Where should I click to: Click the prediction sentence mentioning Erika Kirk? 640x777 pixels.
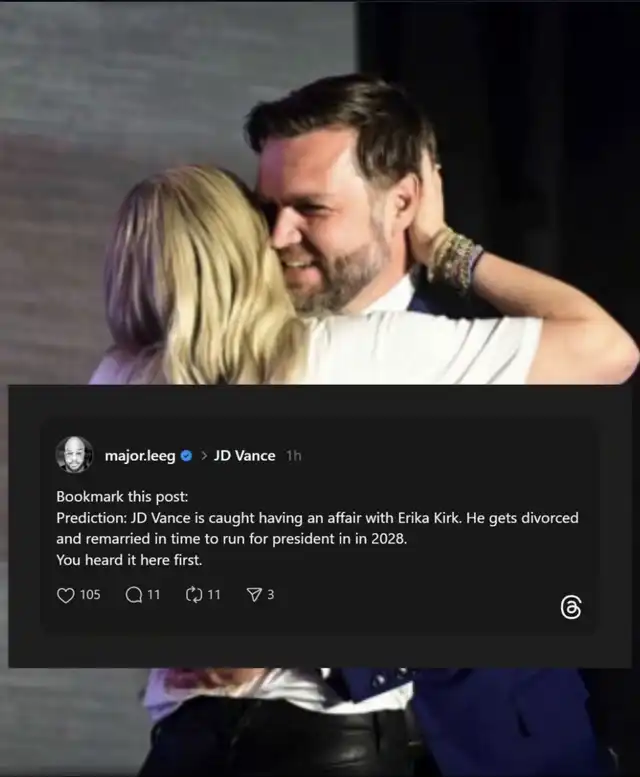pyautogui.click(x=317, y=518)
